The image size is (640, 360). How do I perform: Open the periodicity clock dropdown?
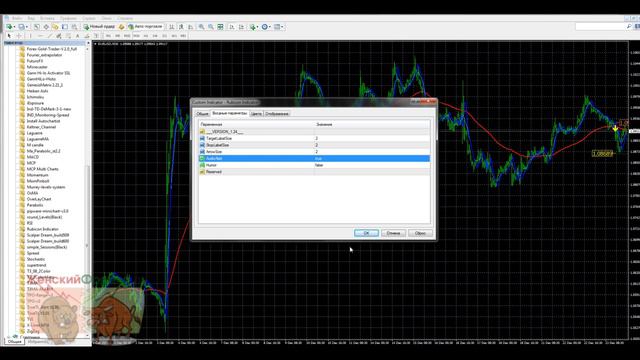pyautogui.click(x=270, y=27)
